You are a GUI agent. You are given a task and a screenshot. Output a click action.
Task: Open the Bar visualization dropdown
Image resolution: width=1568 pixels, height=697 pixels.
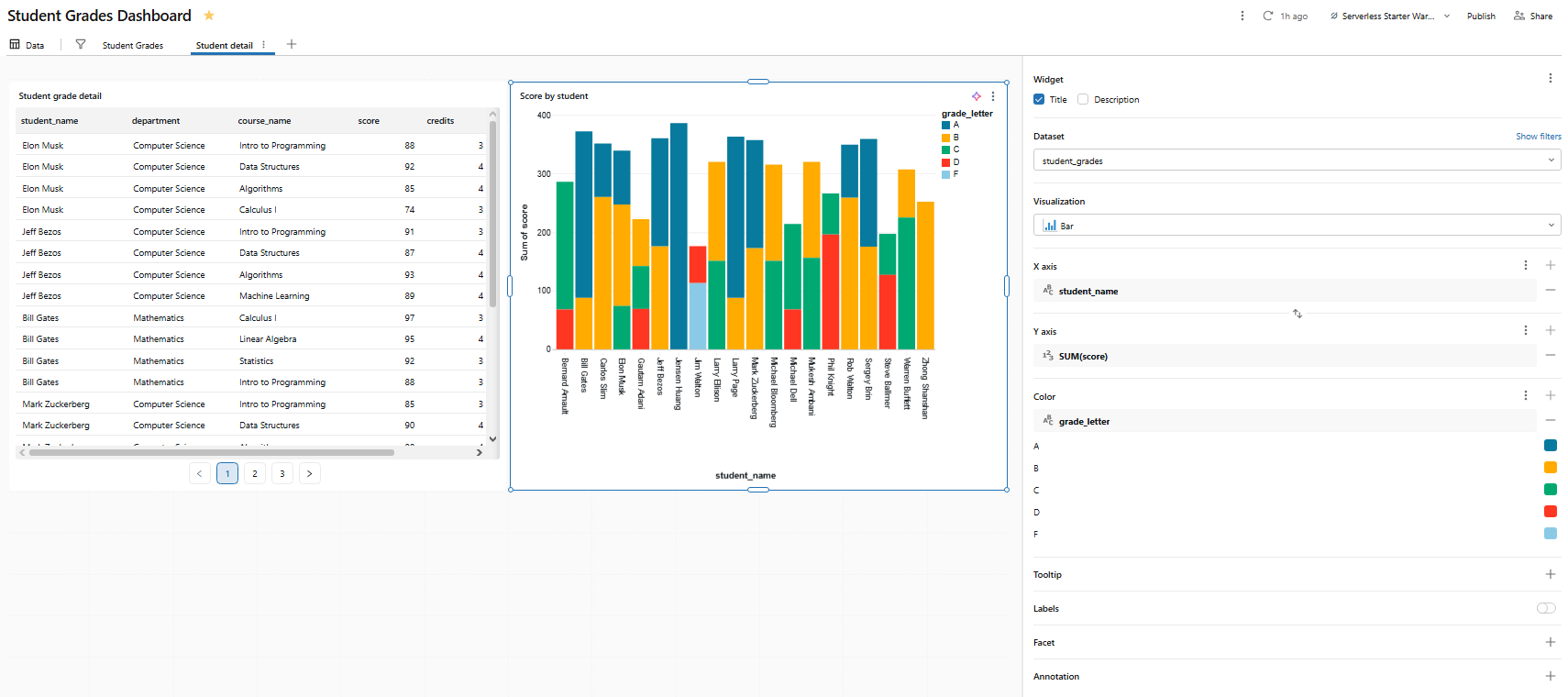pyautogui.click(x=1297, y=226)
